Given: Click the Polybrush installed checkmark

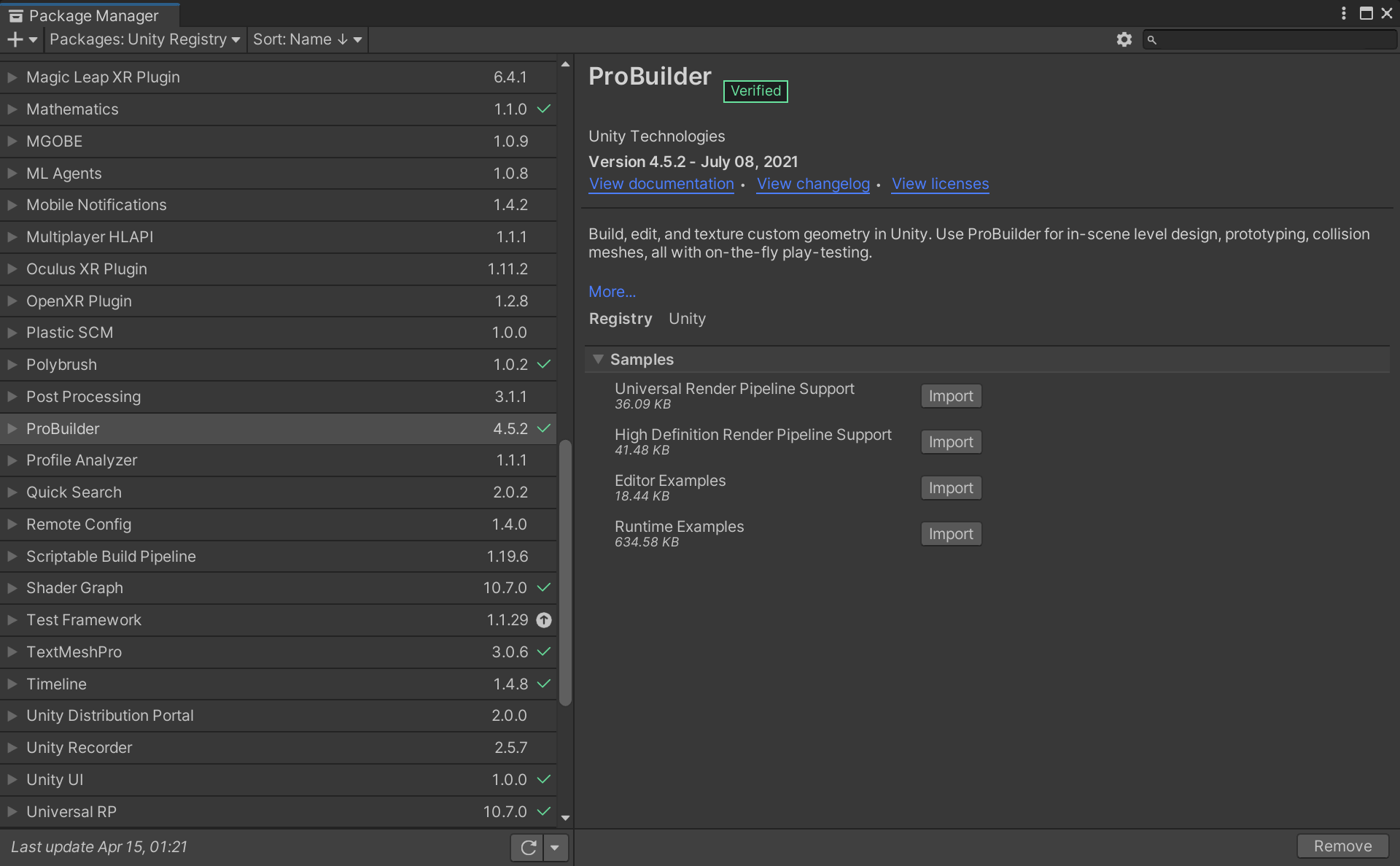Looking at the screenshot, I should 544,364.
